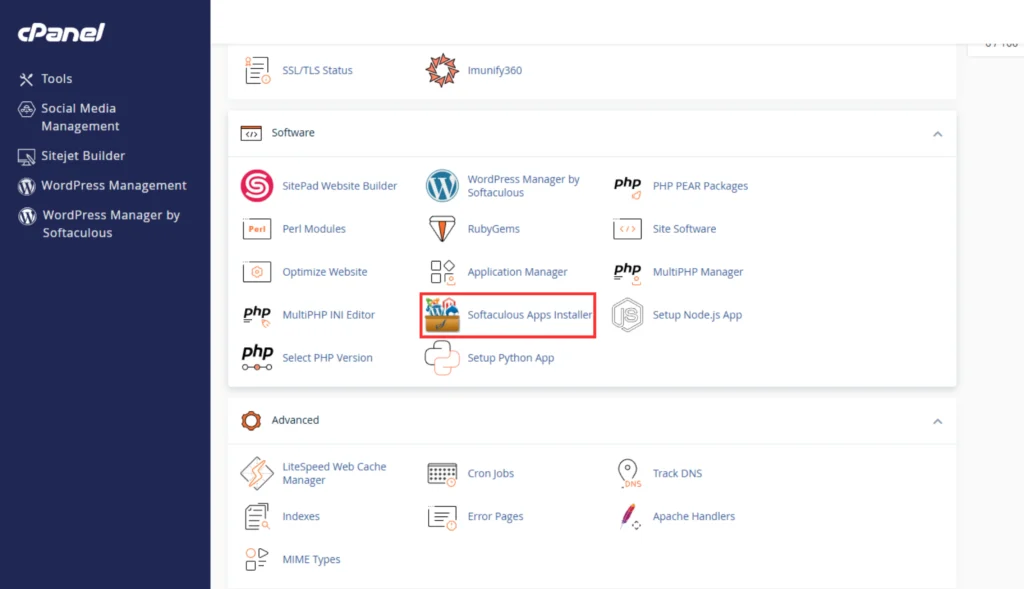1024x589 pixels.
Task: Open the Site Software link
Action: click(684, 229)
